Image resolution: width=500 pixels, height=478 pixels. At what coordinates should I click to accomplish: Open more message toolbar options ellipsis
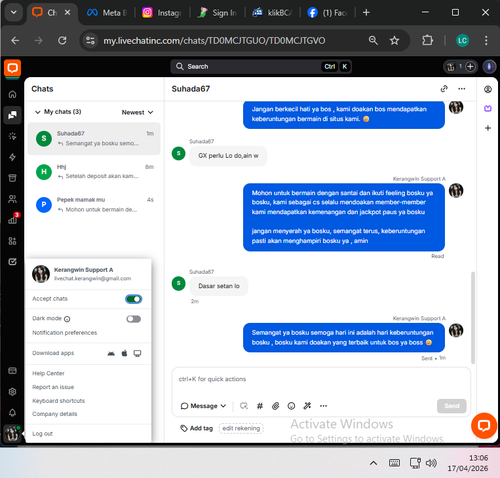[x=323, y=406]
